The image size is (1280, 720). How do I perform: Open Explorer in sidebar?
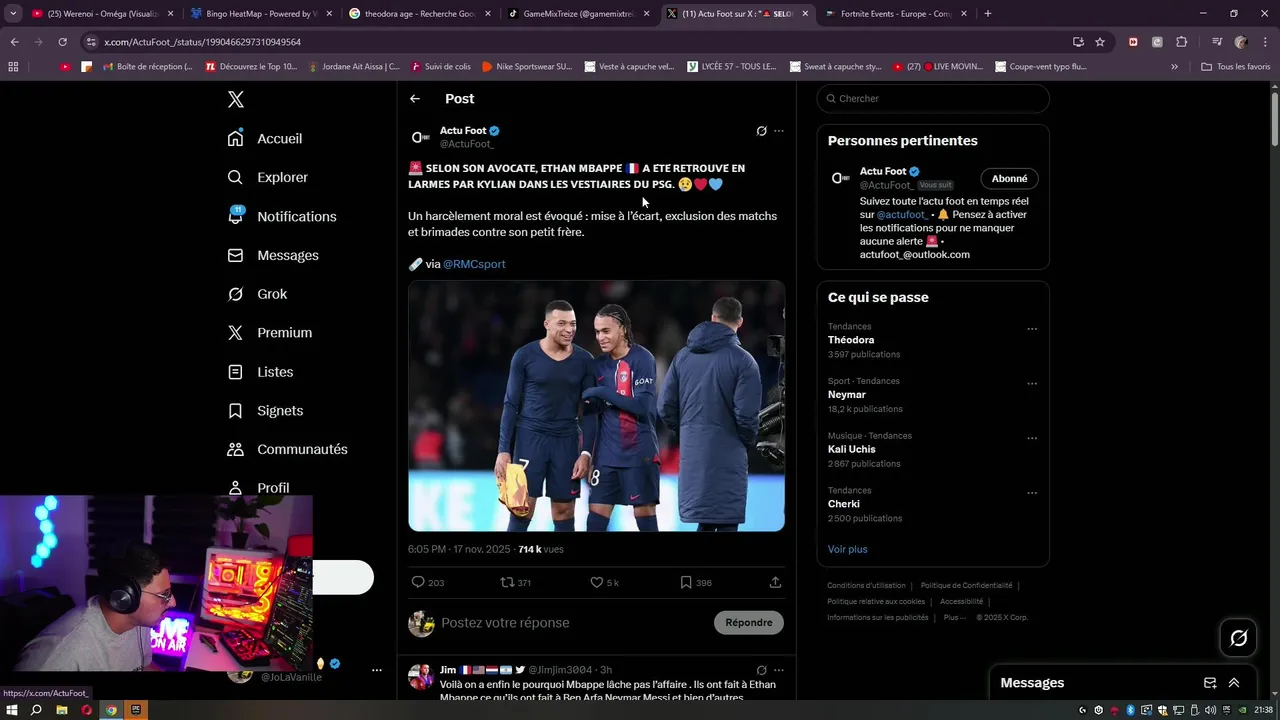tap(268, 177)
